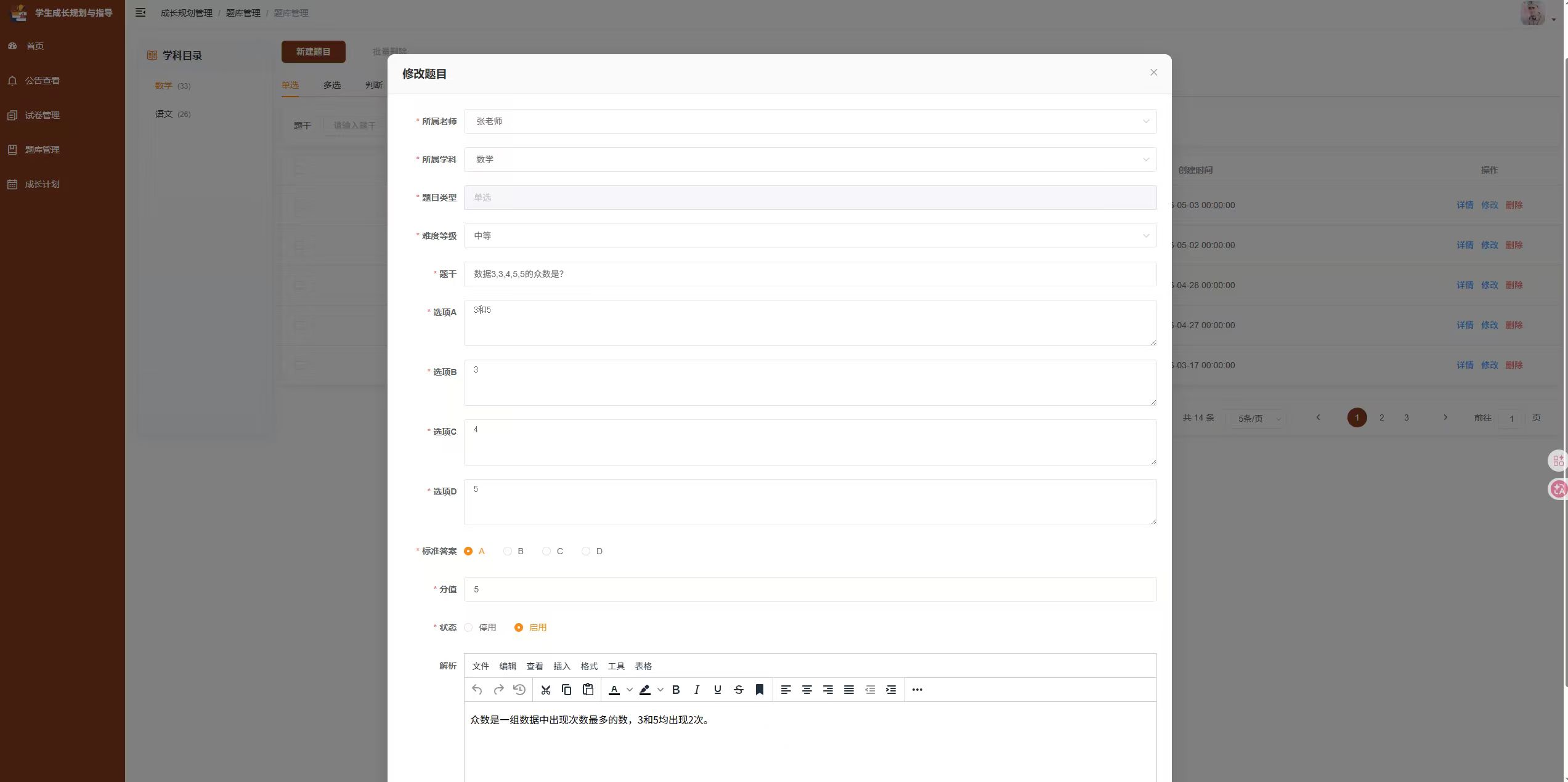Click 修改 link for 05-02 row
The height and width of the screenshot is (782, 1568).
[x=1490, y=245]
